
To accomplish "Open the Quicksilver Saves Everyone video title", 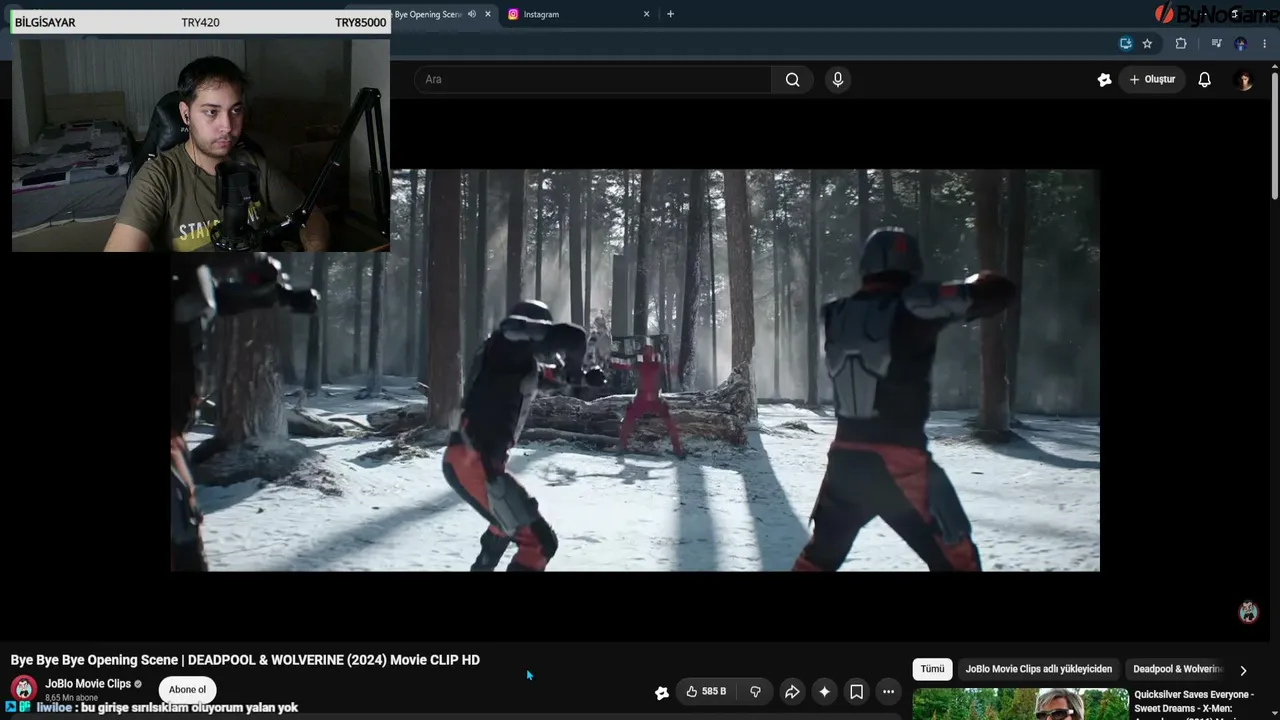I will click(1194, 703).
